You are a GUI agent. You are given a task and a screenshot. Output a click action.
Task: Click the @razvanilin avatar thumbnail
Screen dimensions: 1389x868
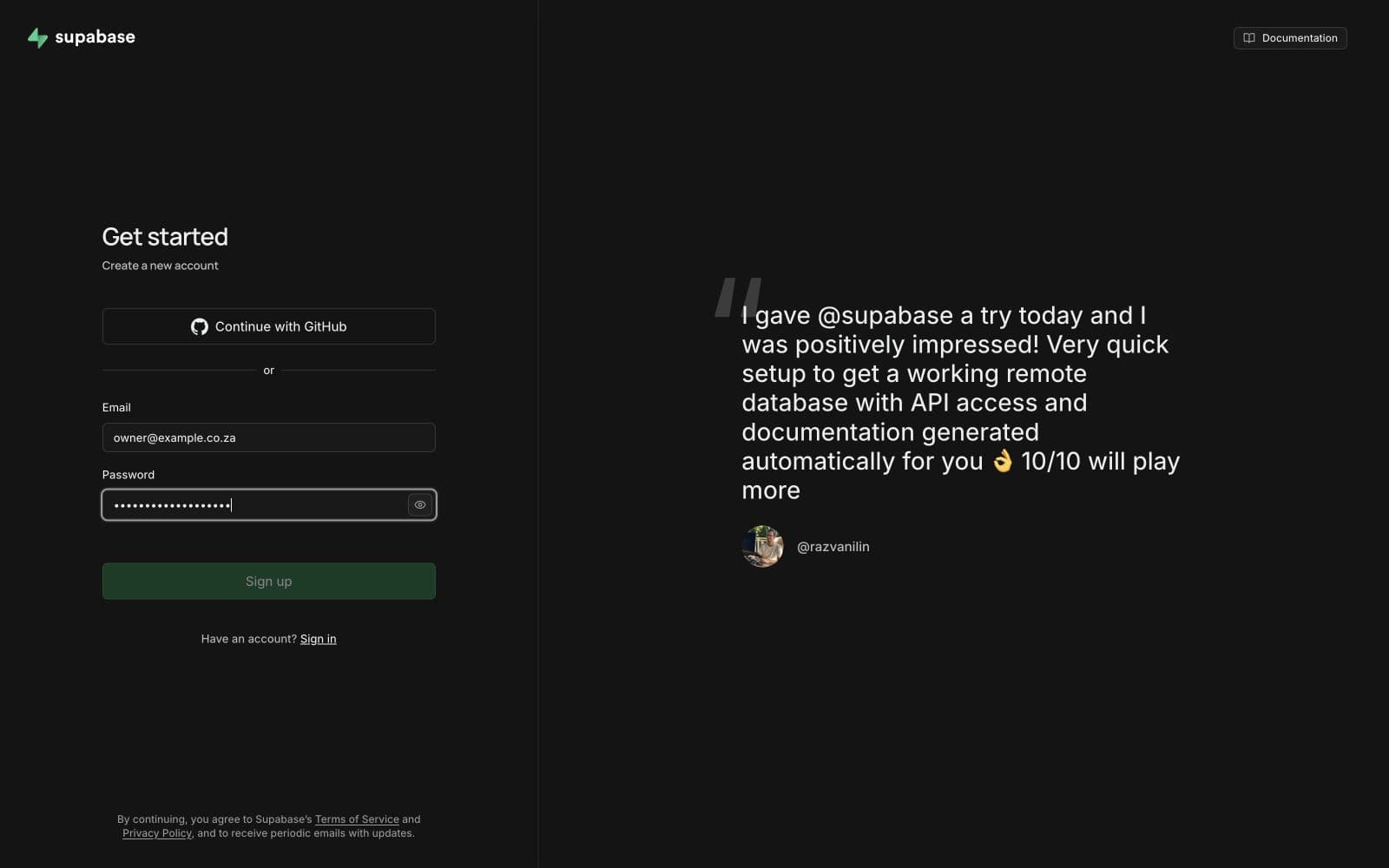click(x=763, y=547)
